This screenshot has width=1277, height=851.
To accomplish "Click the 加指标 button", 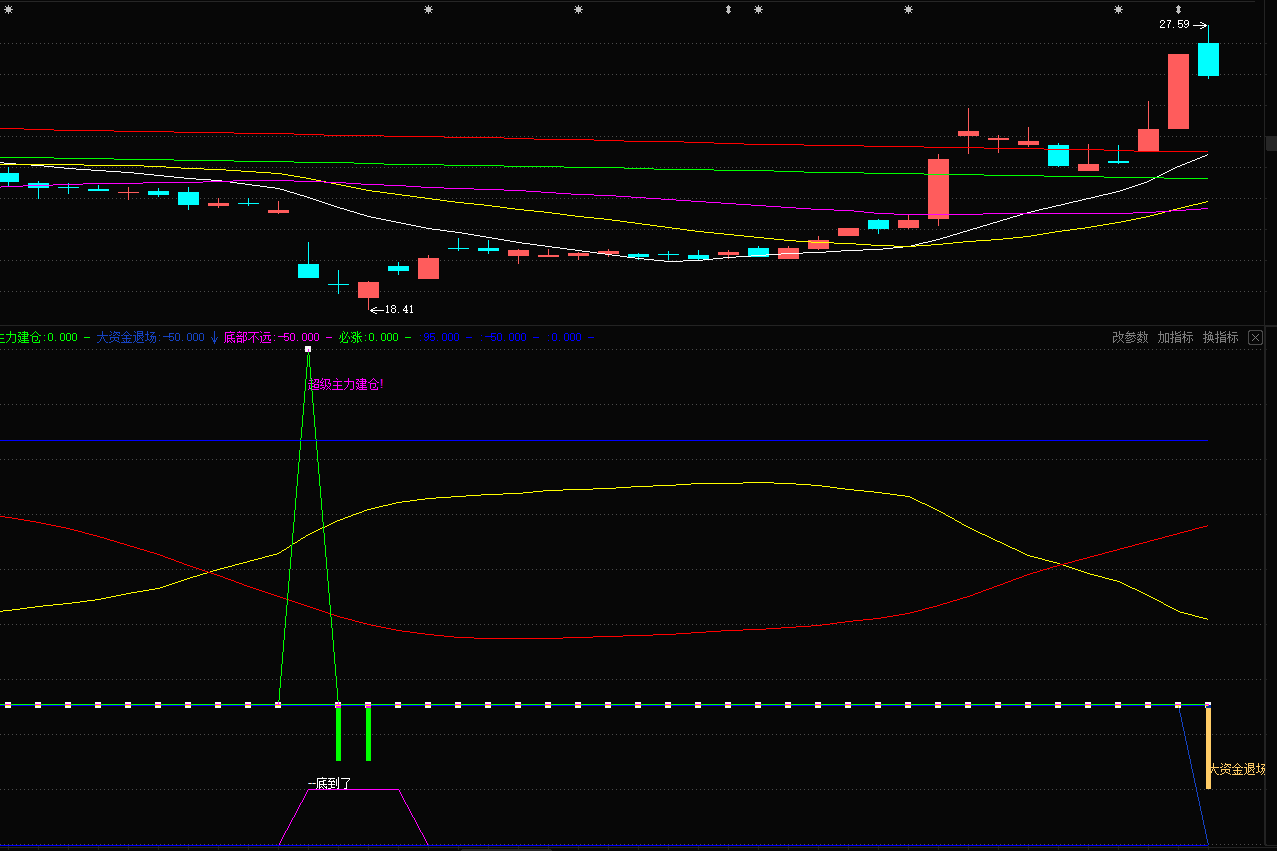I will click(x=1176, y=337).
